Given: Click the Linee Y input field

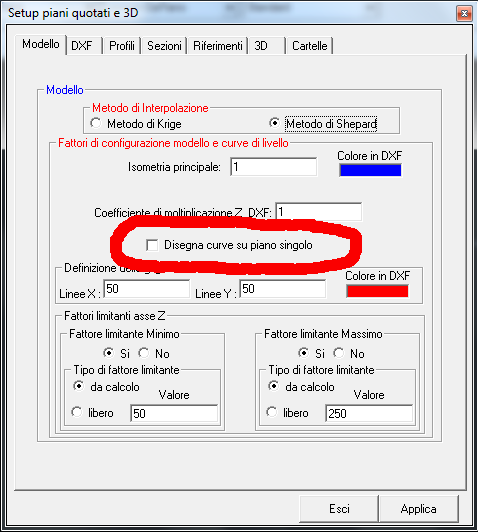Looking at the screenshot, I should (283, 289).
